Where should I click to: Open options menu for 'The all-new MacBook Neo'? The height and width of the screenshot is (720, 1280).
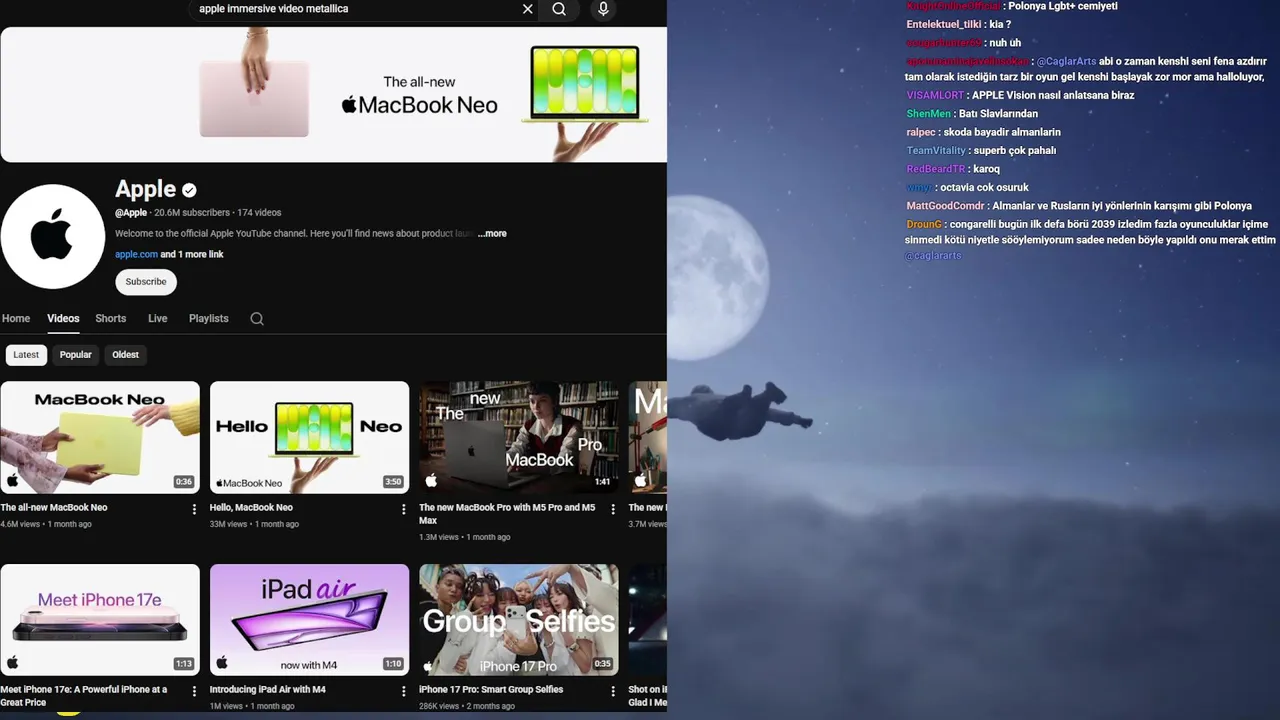[194, 509]
